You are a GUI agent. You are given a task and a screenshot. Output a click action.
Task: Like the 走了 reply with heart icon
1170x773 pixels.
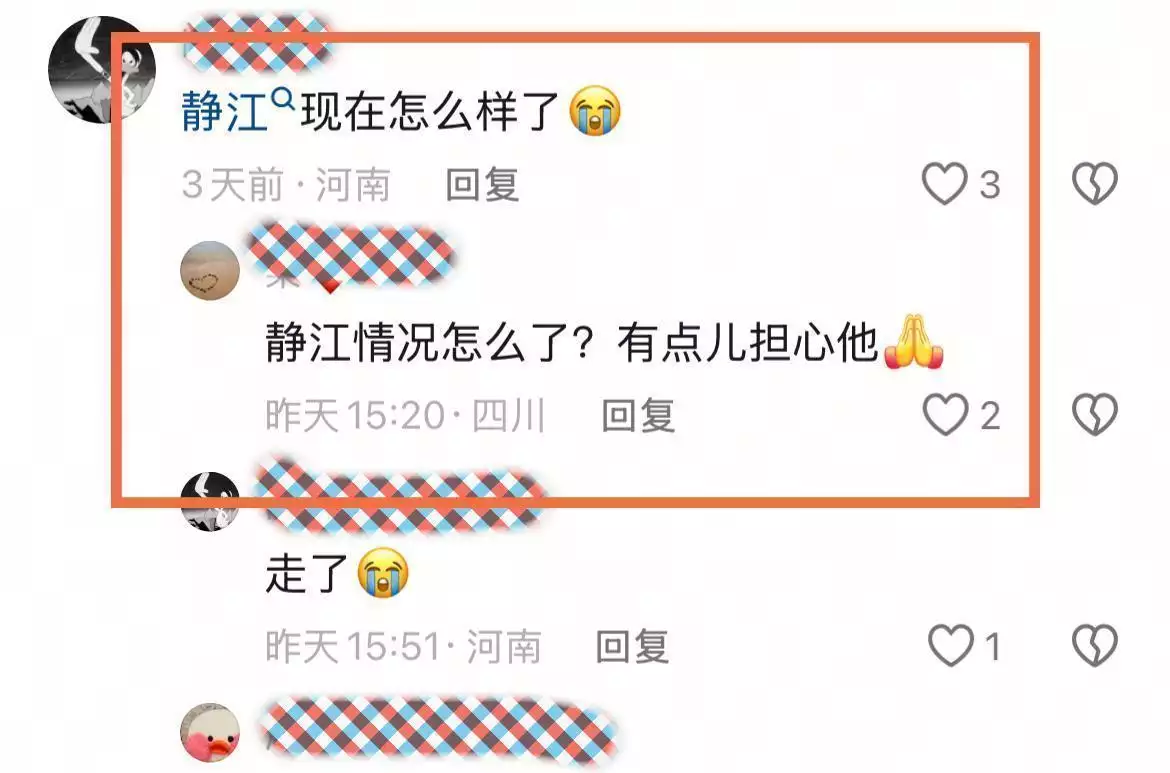tap(951, 645)
